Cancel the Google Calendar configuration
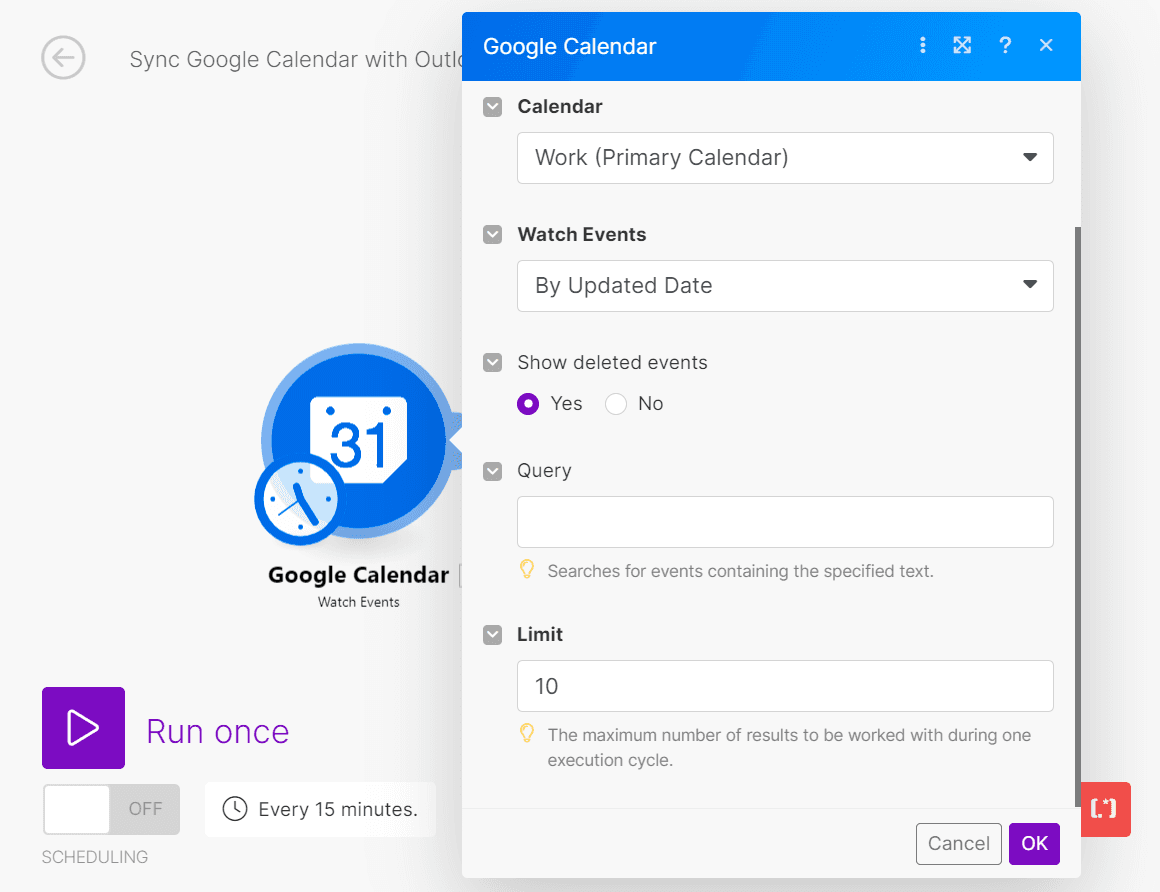This screenshot has height=892, width=1160. pyautogui.click(x=958, y=843)
